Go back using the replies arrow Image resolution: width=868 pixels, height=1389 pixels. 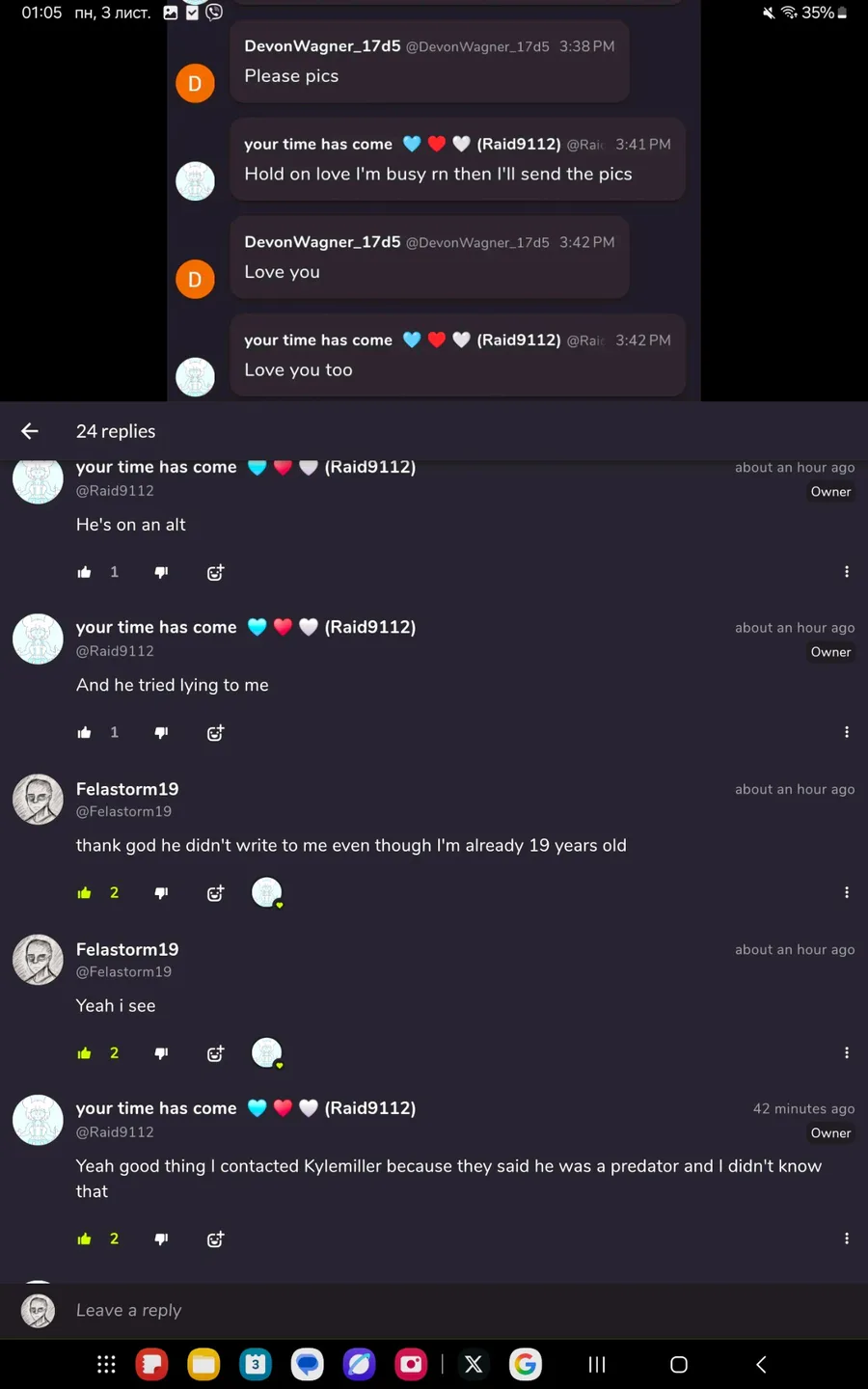point(30,431)
